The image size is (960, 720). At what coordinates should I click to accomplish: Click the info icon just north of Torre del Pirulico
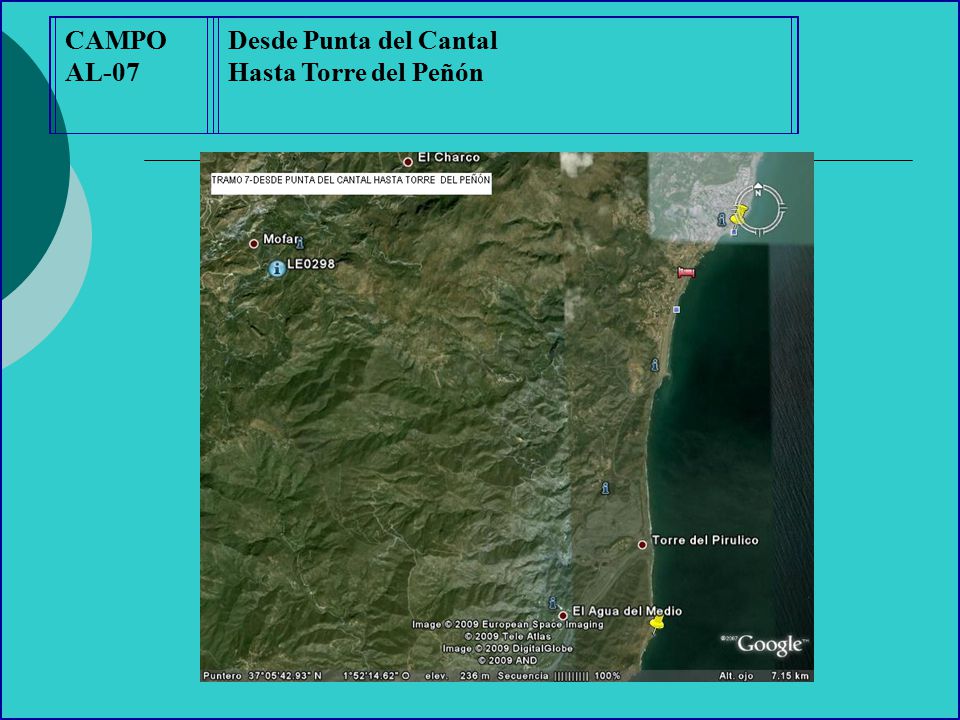click(x=605, y=488)
